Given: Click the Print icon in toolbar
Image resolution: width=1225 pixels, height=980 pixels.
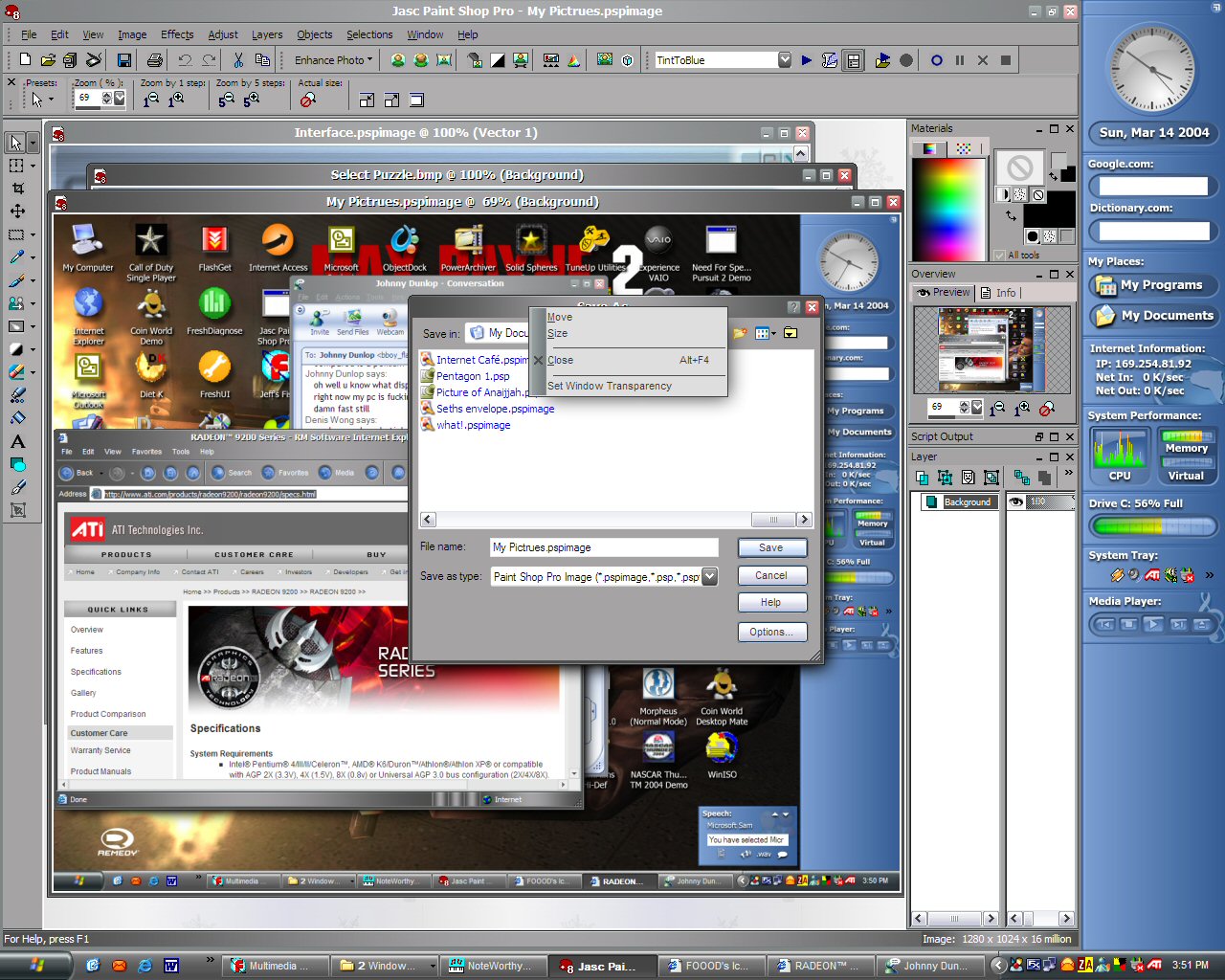Looking at the screenshot, I should pyautogui.click(x=154, y=60).
